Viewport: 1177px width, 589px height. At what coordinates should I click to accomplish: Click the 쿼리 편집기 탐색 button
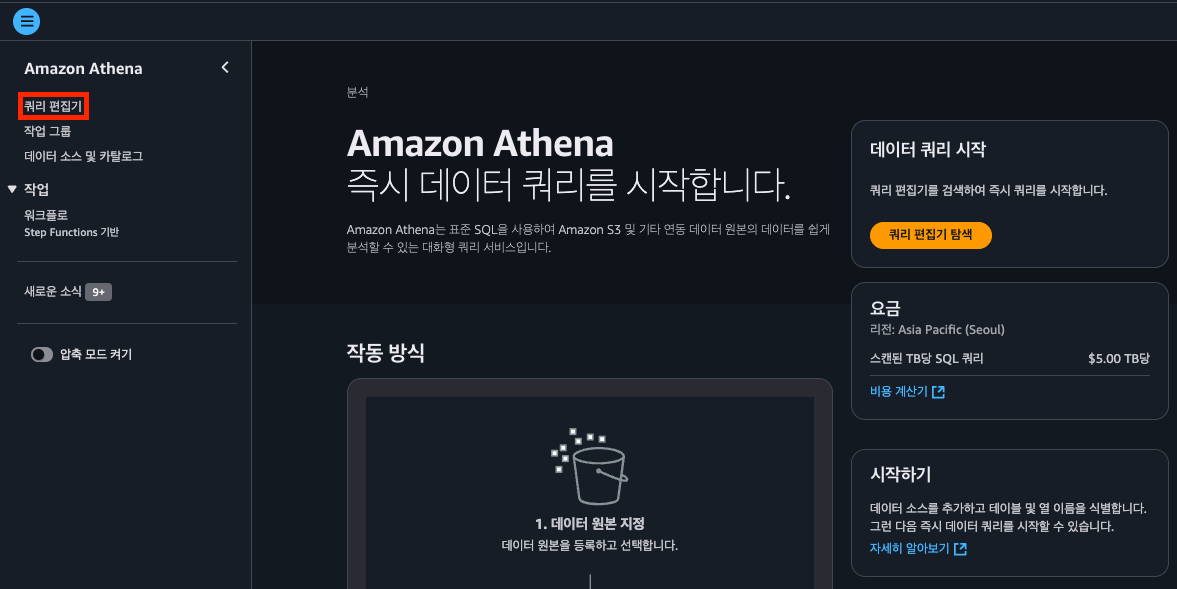pyautogui.click(x=930, y=235)
